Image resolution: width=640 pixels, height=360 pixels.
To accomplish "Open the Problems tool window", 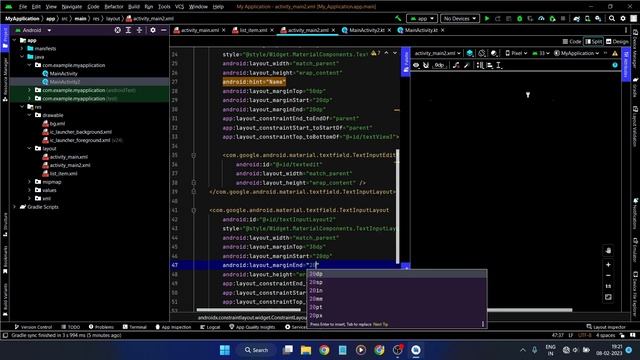I will [101, 327].
